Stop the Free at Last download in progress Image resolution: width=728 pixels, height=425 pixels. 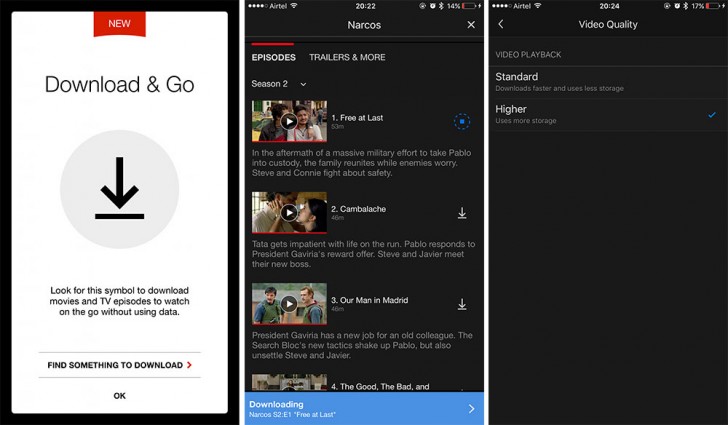click(x=462, y=122)
